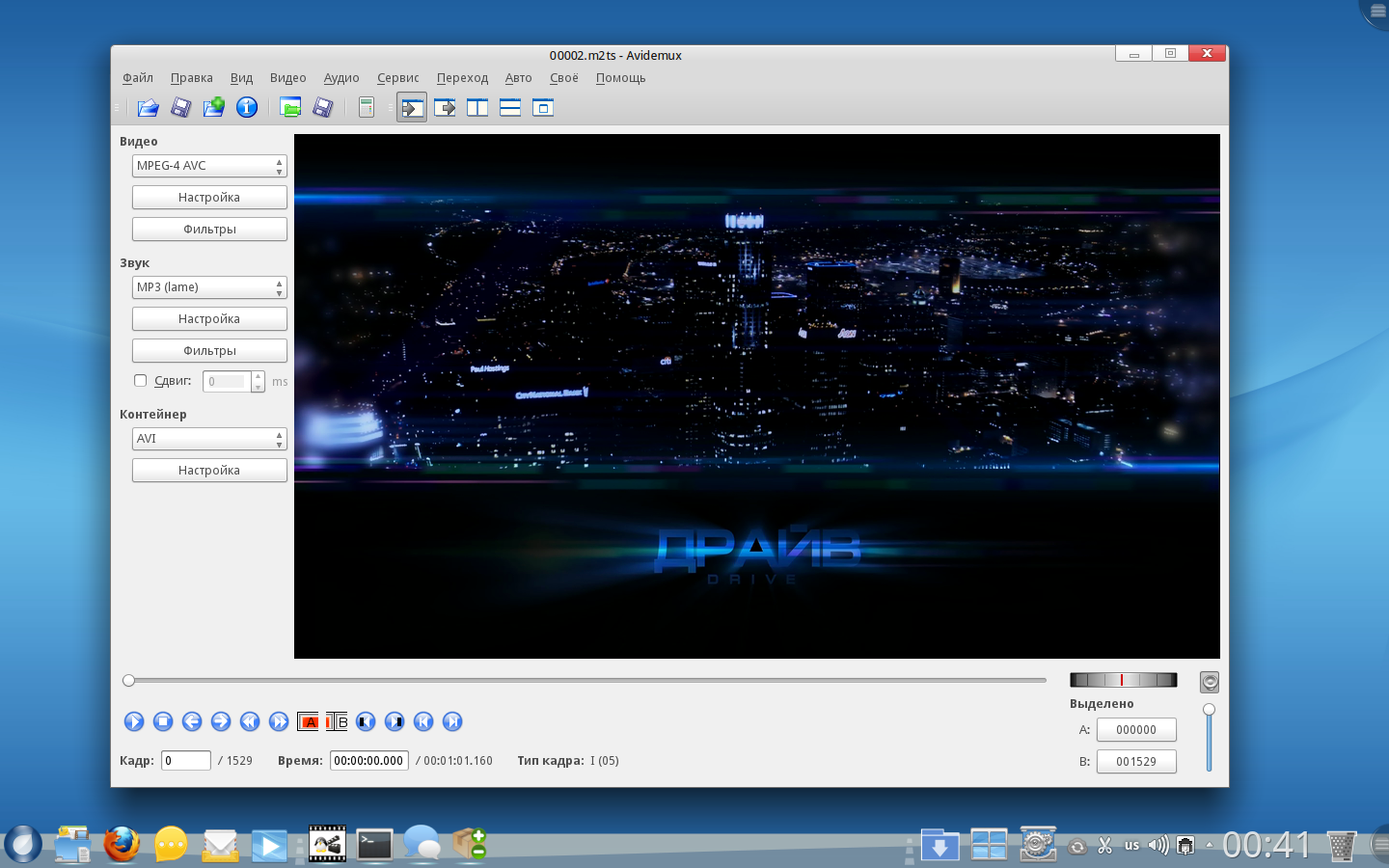
Task: Switch to side-by-side preview mode
Action: 477,108
